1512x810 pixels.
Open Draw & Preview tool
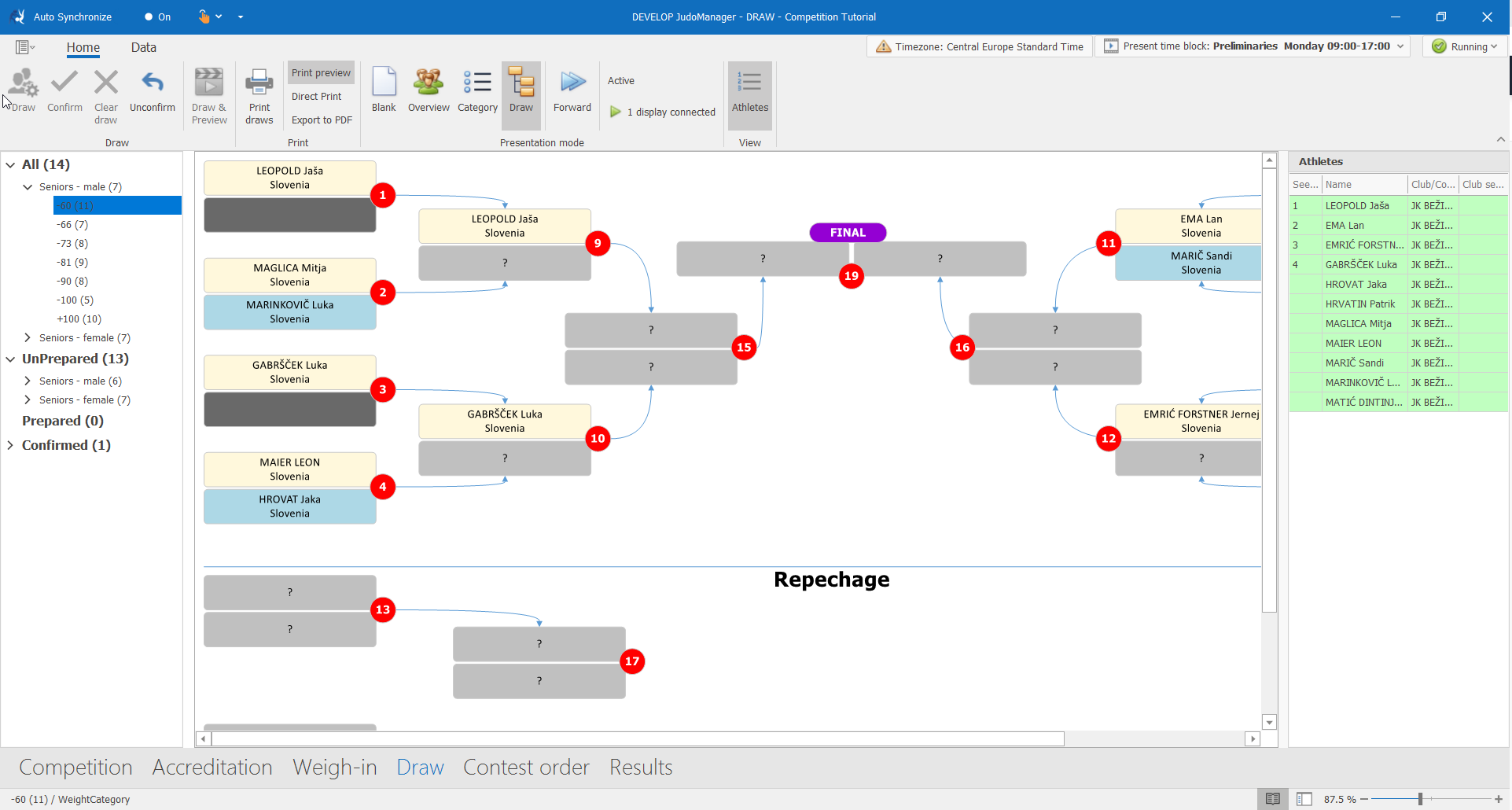[x=209, y=96]
